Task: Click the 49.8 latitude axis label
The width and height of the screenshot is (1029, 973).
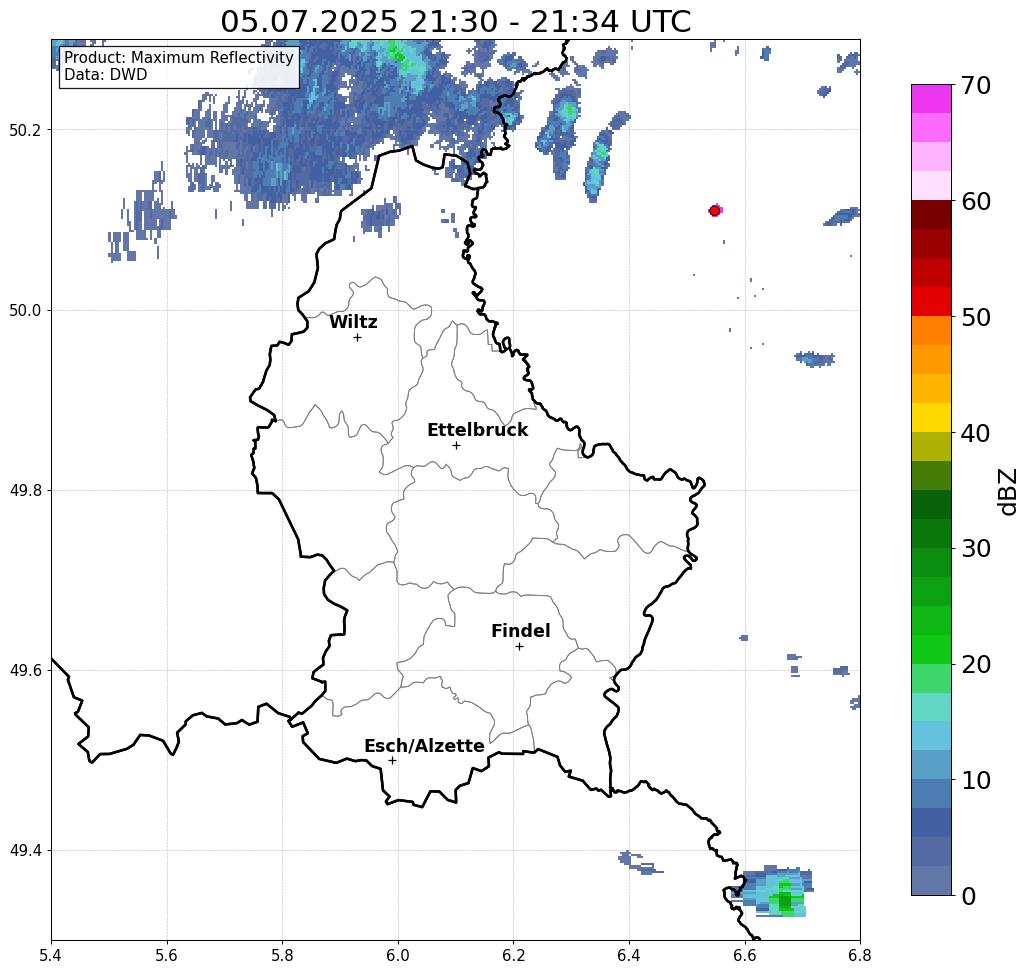Action: coord(25,491)
